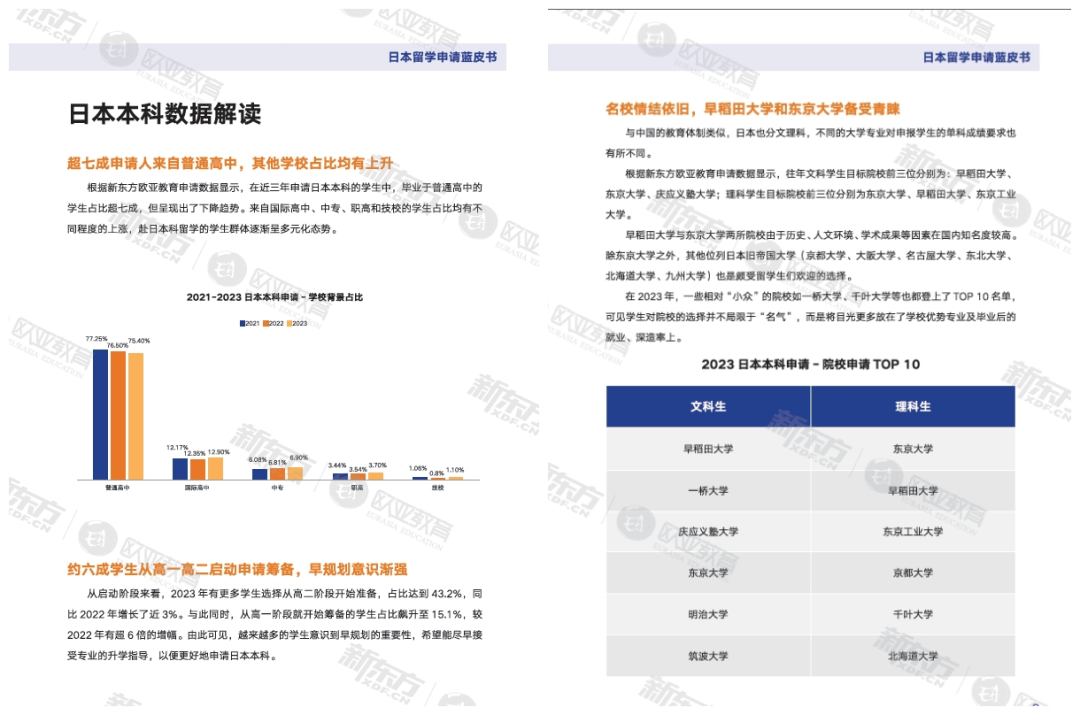Click the 76.50% bar value label
The height and width of the screenshot is (715, 1080).
click(x=117, y=345)
